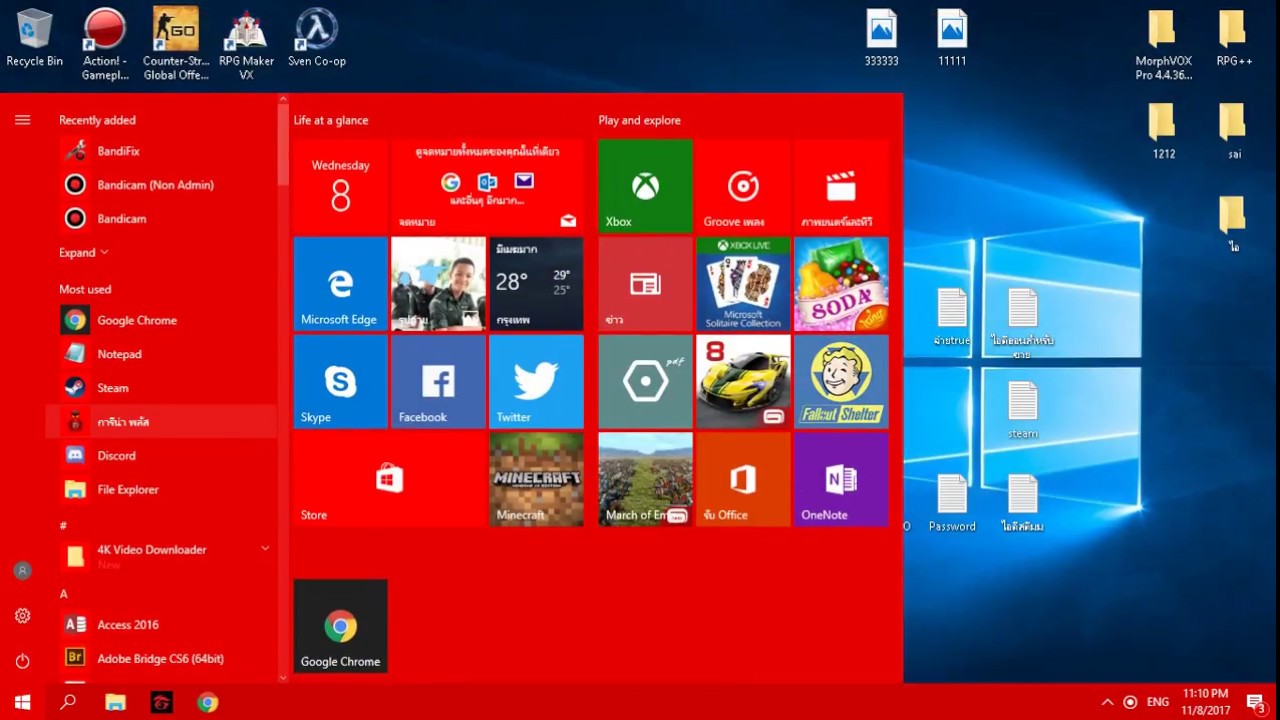Click the '#' letter group header
Screen dimensions: 1280x720
(x=63, y=525)
